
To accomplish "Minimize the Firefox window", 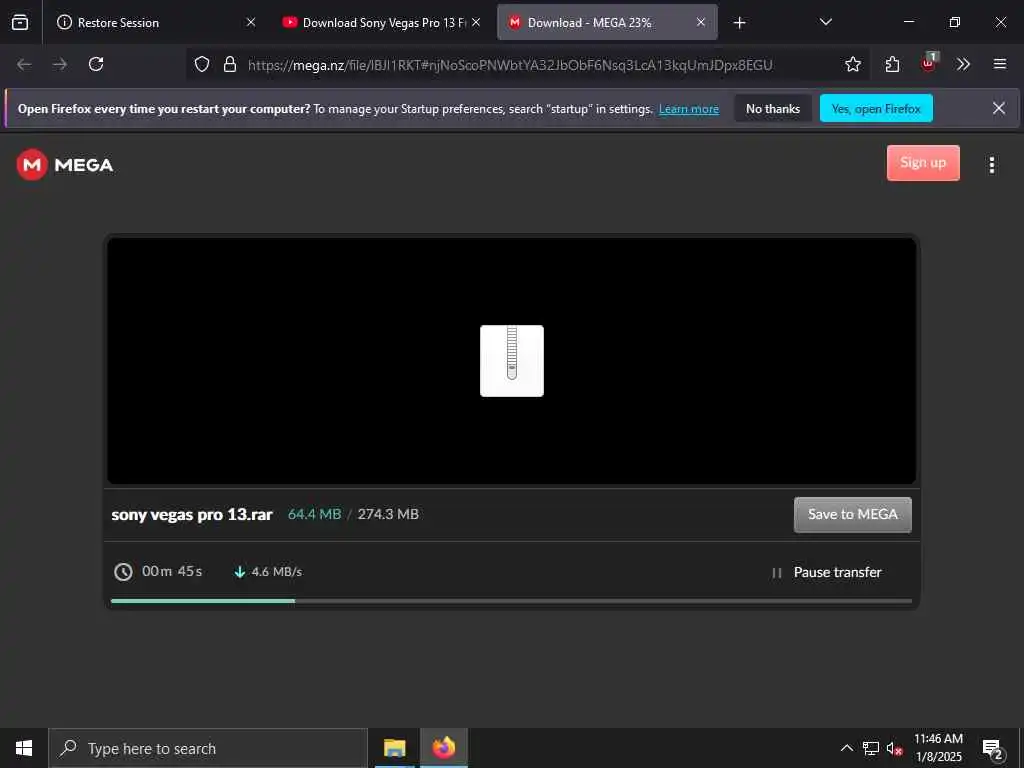I will pos(908,22).
